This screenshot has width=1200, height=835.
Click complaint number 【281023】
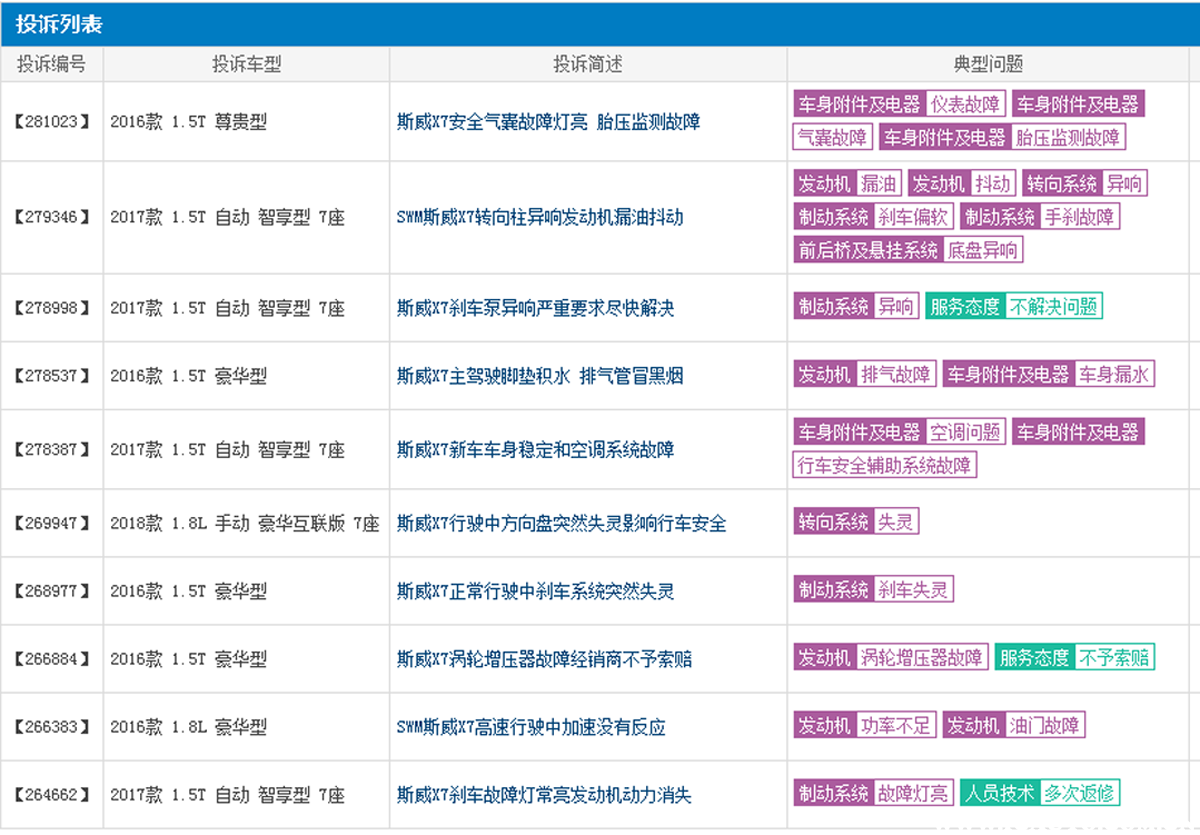[52, 122]
